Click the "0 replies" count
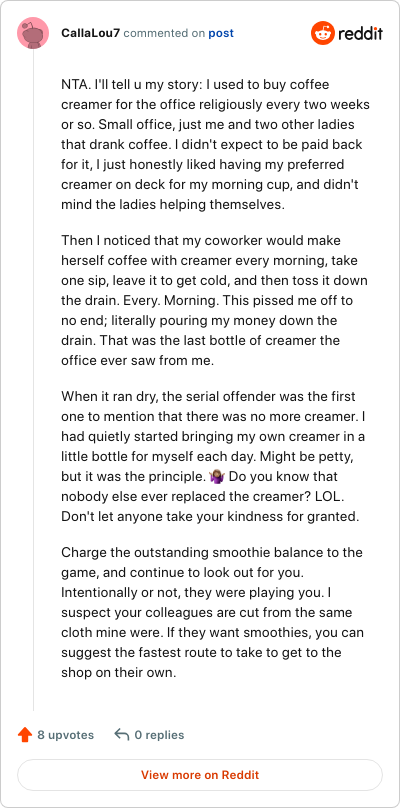The width and height of the screenshot is (400, 808). click(159, 734)
